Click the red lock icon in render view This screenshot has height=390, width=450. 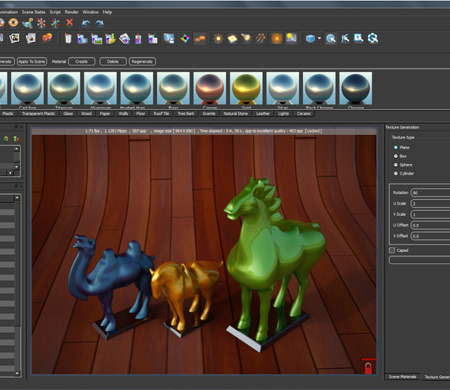click(368, 368)
